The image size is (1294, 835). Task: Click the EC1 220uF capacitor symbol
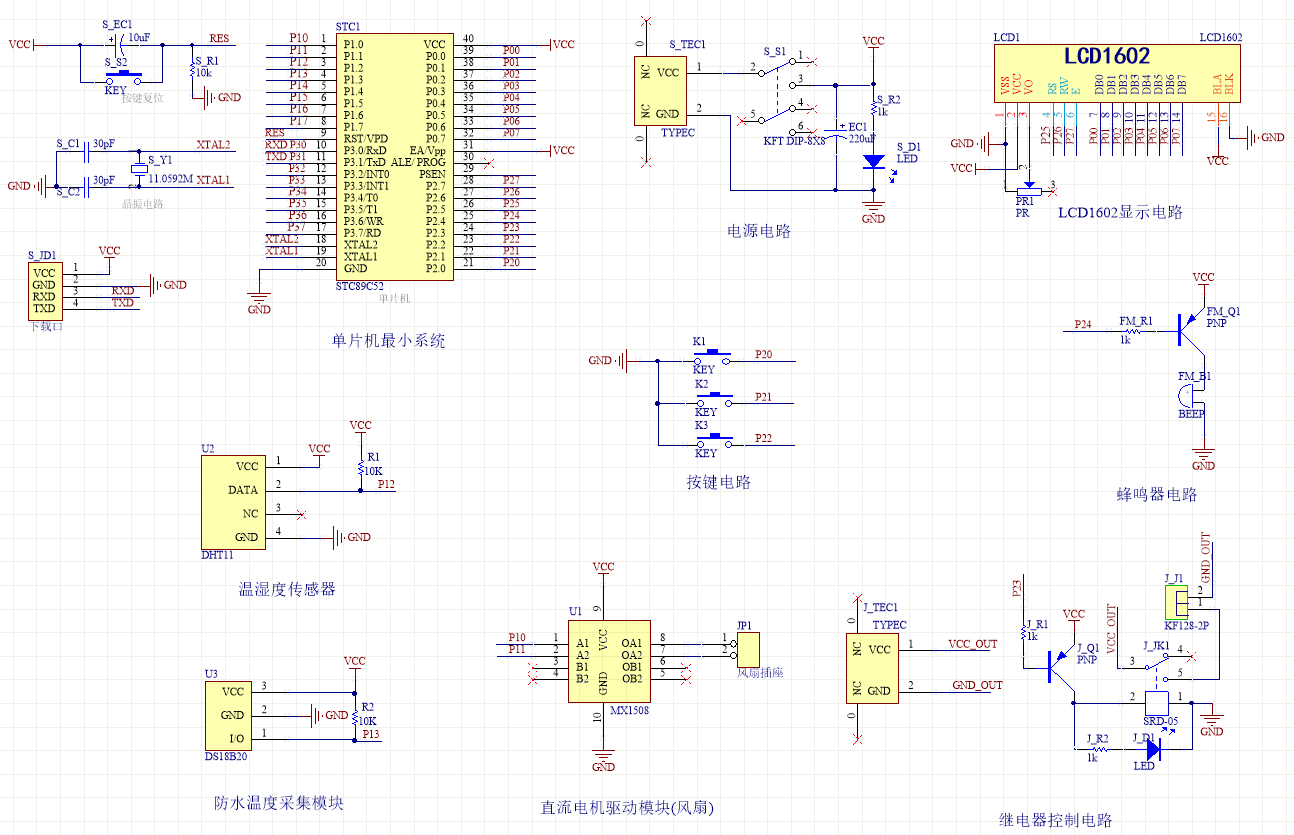[835, 132]
